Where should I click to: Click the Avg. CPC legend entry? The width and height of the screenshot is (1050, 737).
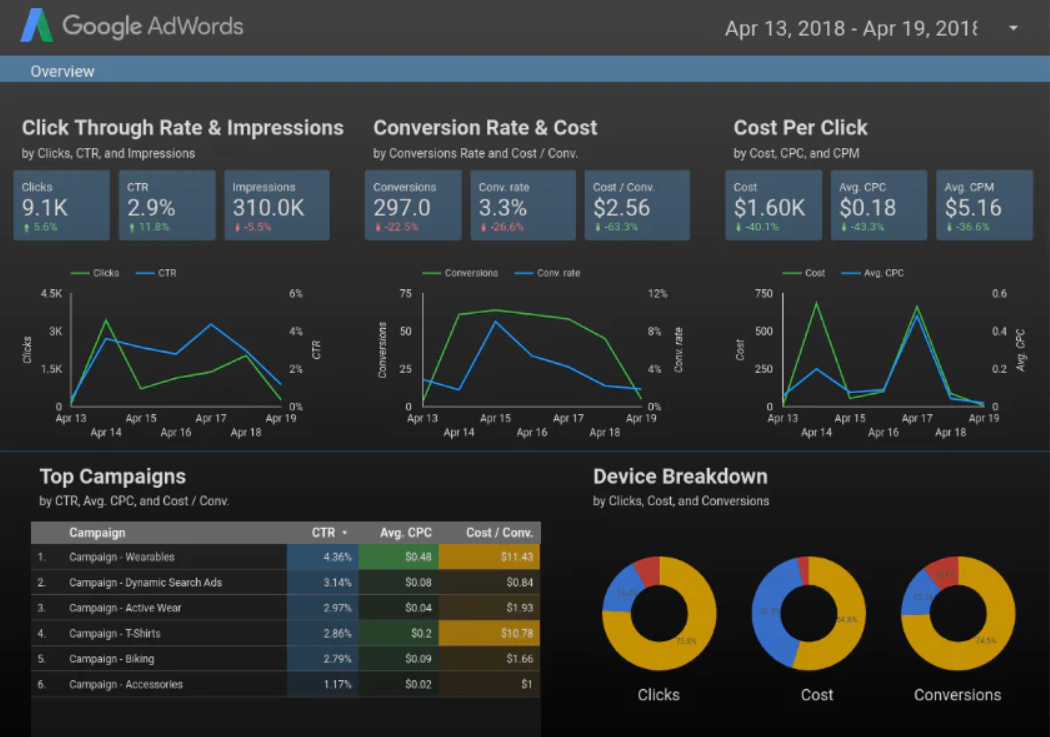[873, 273]
